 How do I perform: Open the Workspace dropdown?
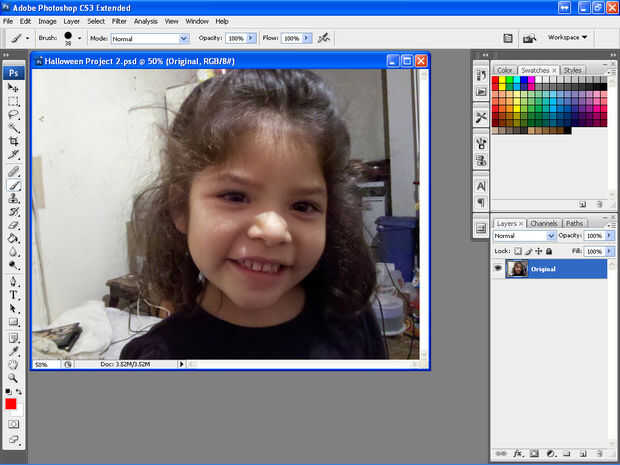(x=567, y=37)
